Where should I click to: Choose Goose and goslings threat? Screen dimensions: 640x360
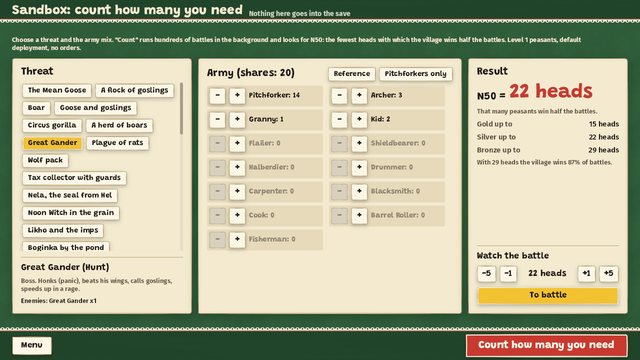point(96,108)
